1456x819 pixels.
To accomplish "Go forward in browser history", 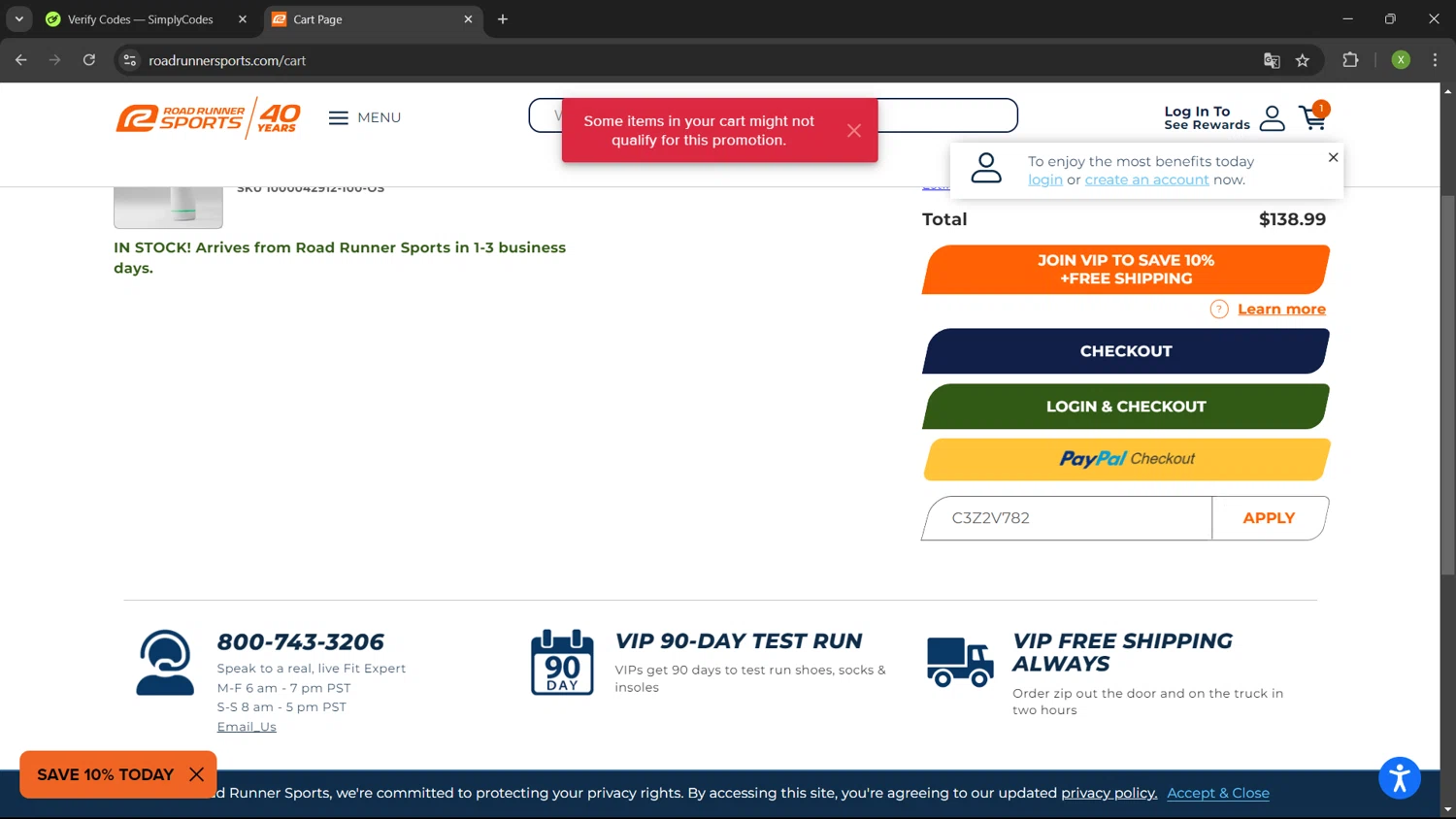I will click(x=55, y=60).
